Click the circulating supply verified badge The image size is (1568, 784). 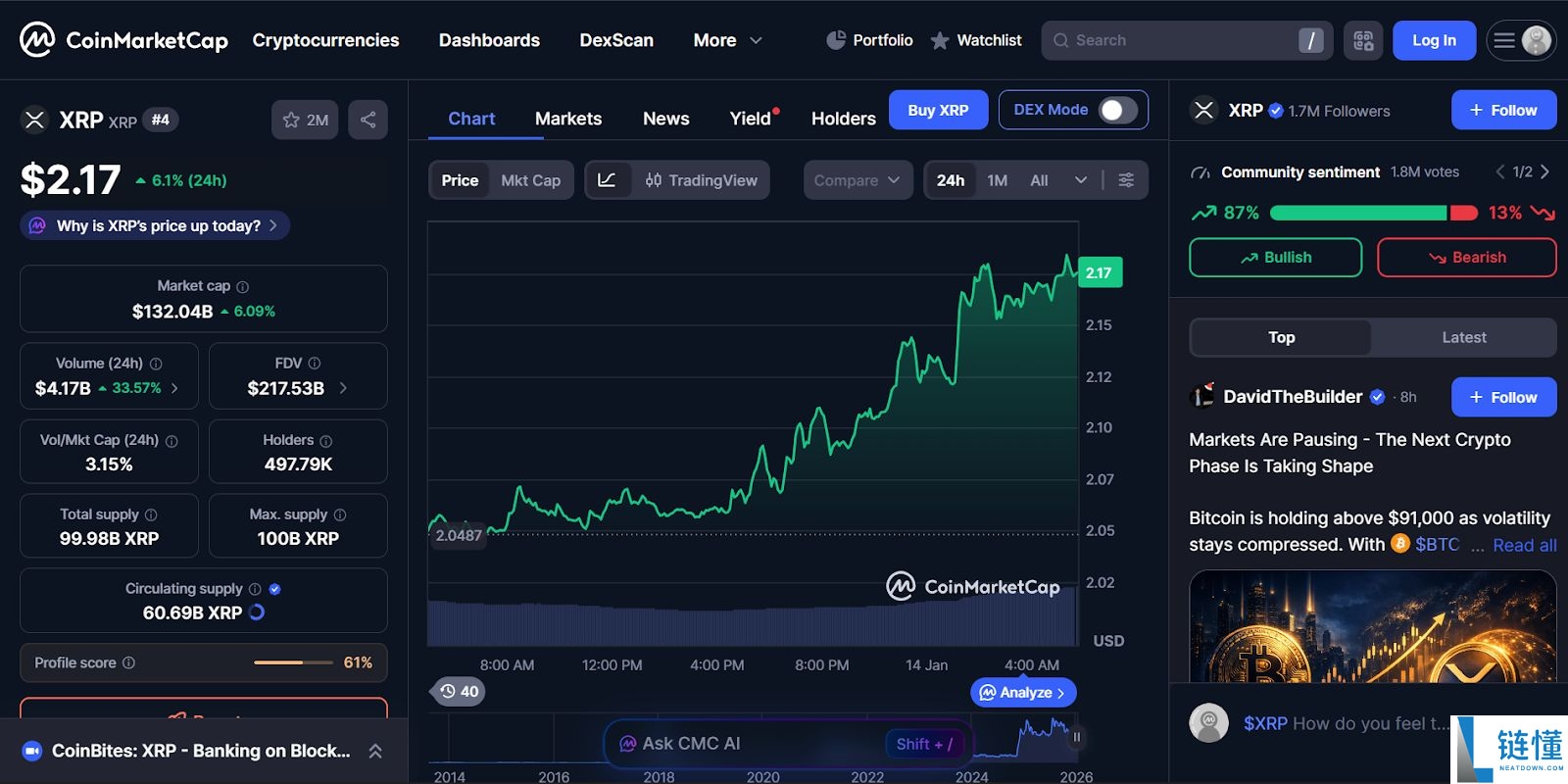[x=274, y=589]
